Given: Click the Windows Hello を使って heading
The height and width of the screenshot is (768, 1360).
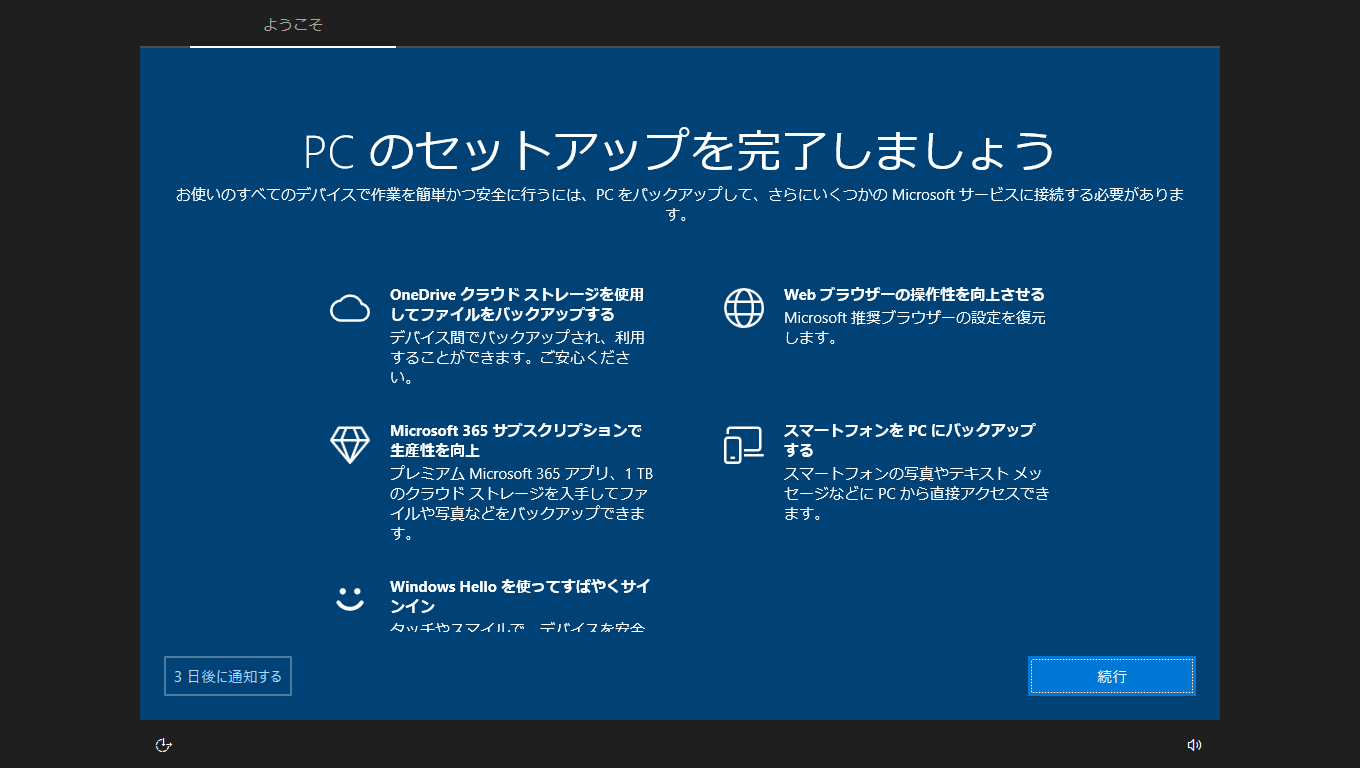Looking at the screenshot, I should (520, 596).
